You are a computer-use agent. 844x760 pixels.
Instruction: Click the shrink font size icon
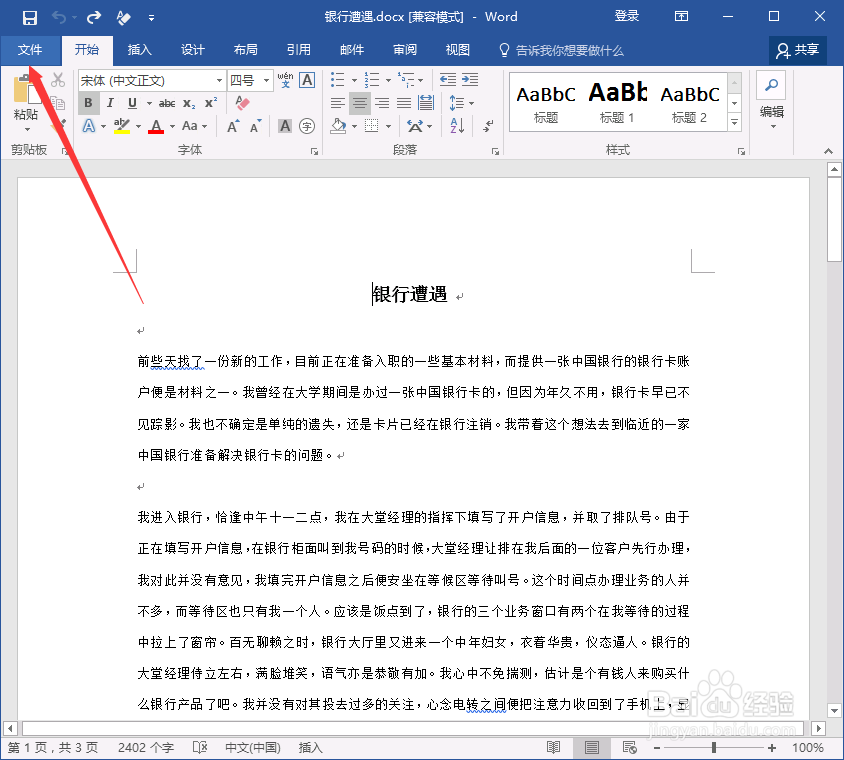(x=256, y=126)
